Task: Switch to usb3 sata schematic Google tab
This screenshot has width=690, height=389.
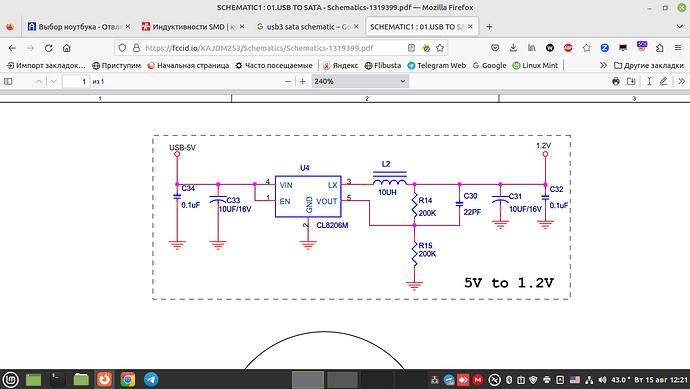Action: click(x=307, y=27)
